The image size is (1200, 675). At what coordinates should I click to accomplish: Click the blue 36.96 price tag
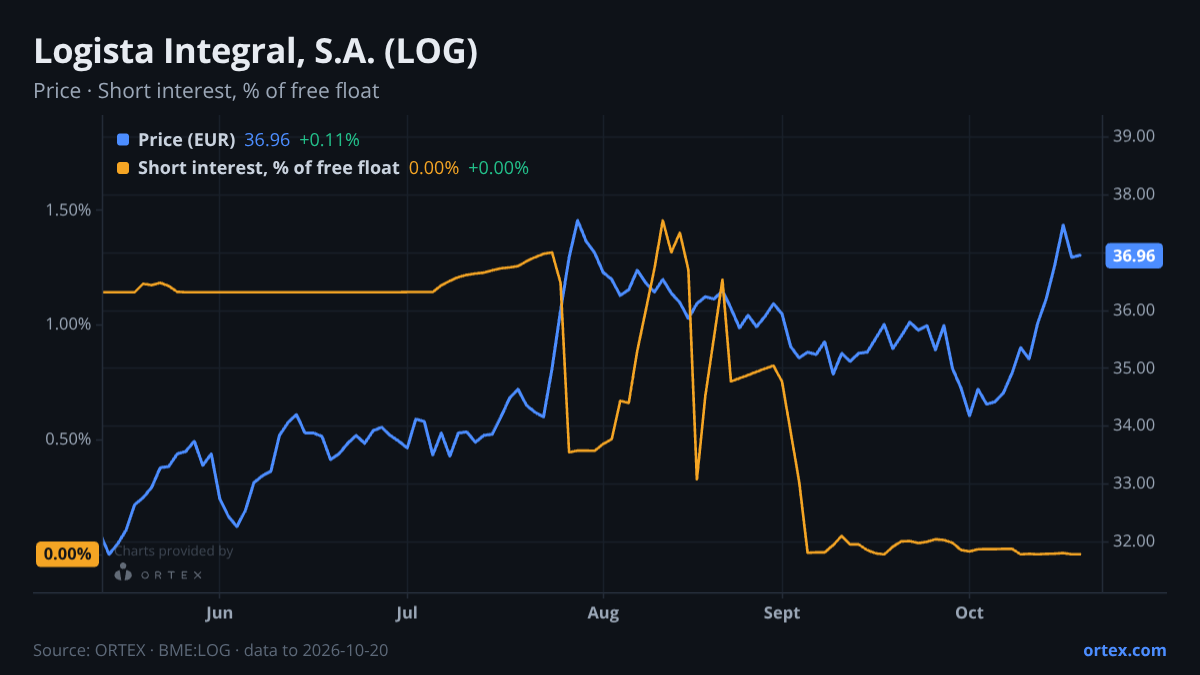coord(1134,256)
